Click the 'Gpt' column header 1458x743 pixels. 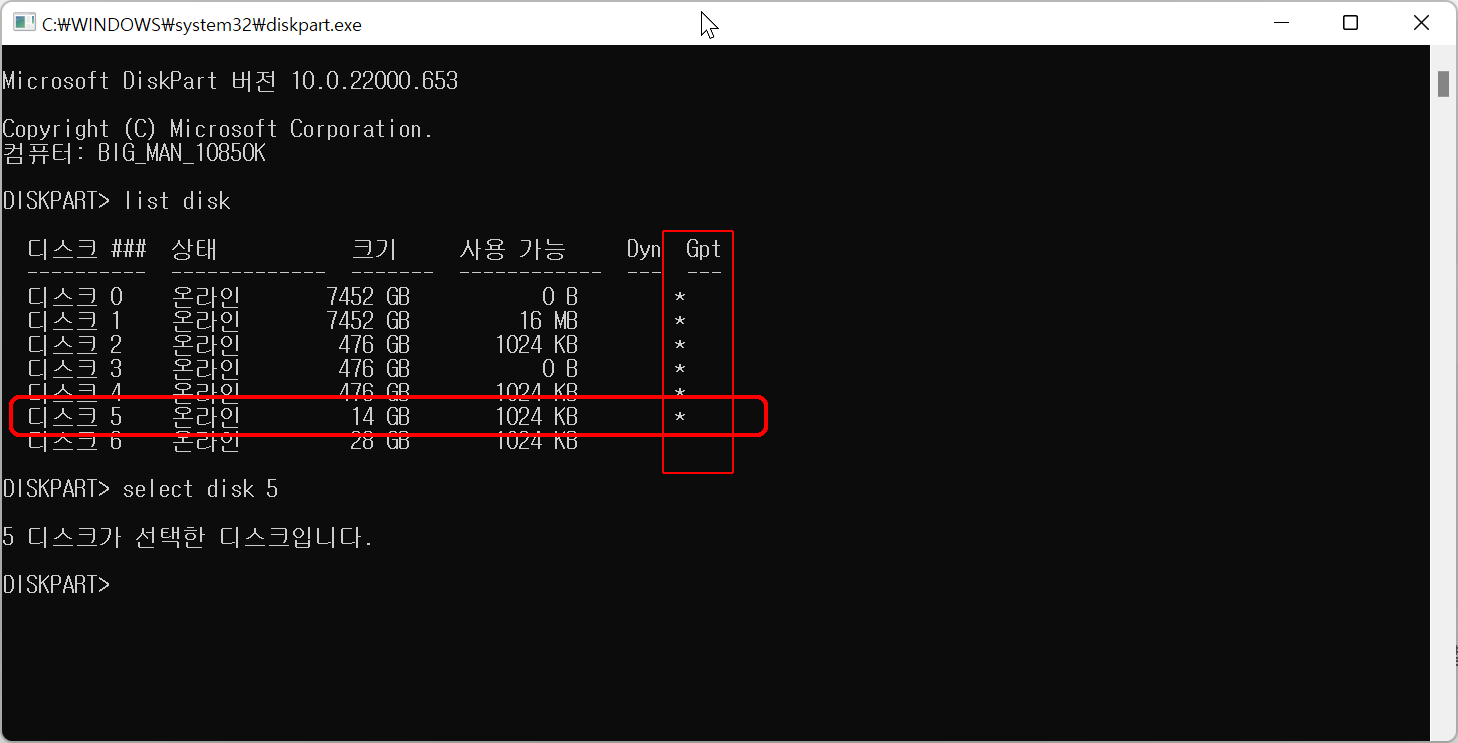704,249
